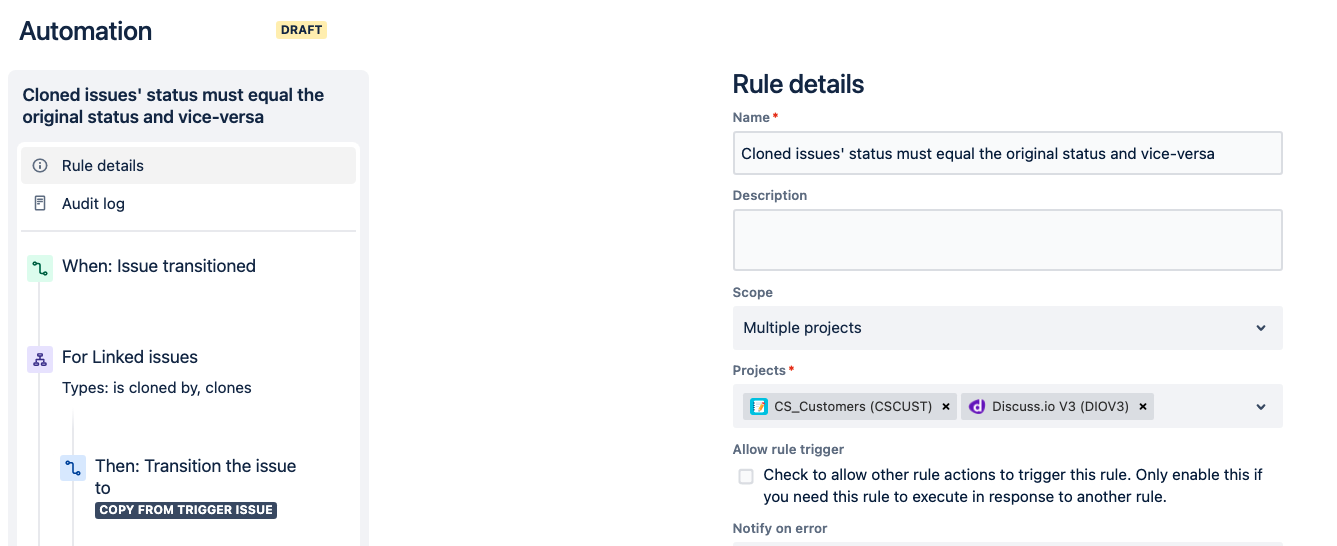1337x546 pixels.
Task: Select the When: Issue transitioned step
Action: click(x=159, y=266)
